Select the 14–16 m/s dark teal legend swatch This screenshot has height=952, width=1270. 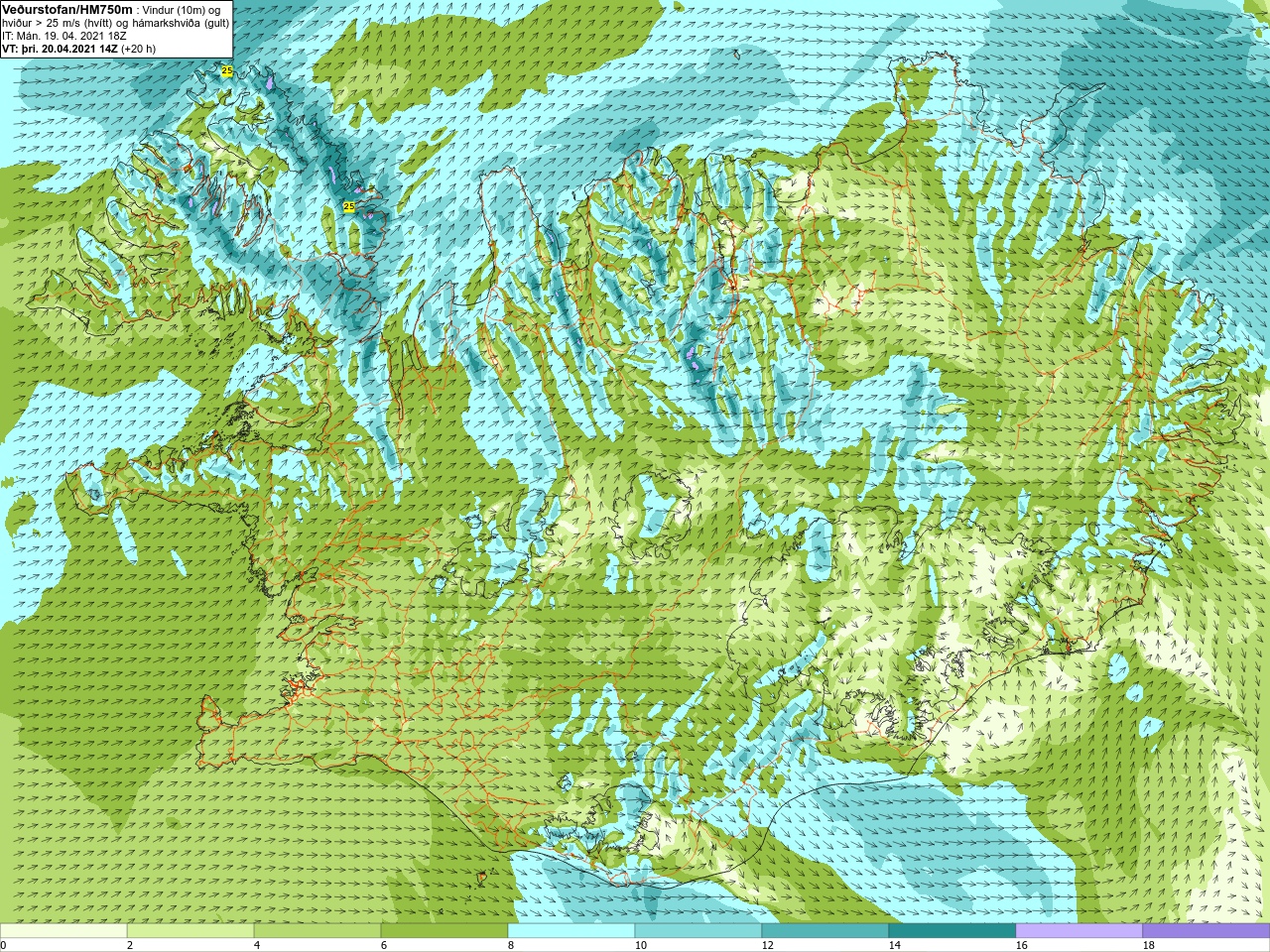952,930
